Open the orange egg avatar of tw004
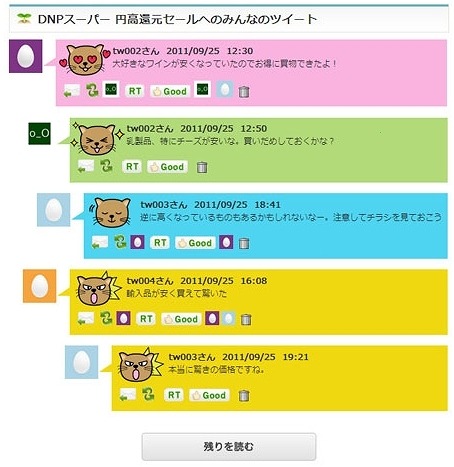 39,286
